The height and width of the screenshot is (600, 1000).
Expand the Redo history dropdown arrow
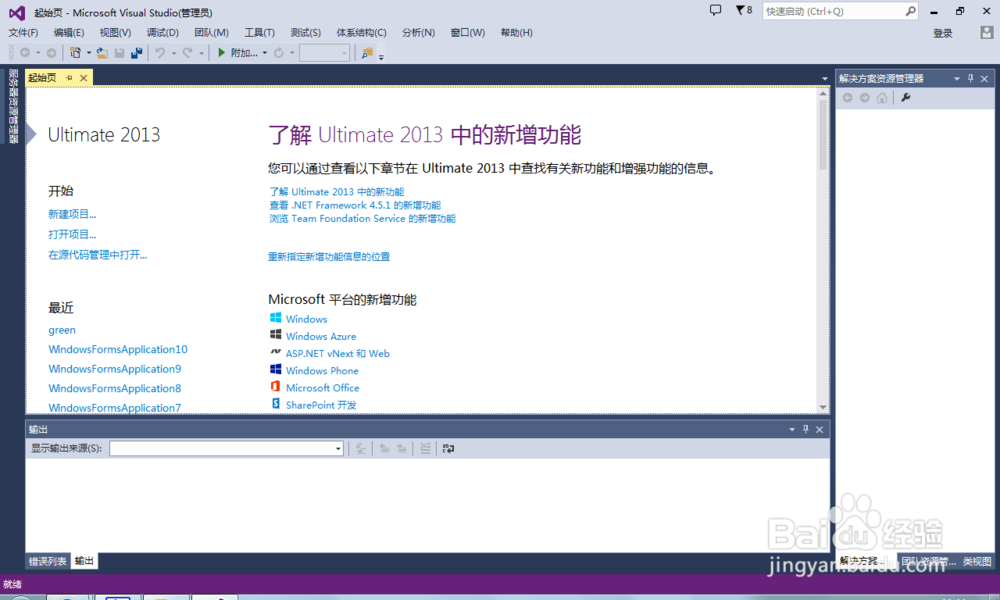[x=201, y=53]
